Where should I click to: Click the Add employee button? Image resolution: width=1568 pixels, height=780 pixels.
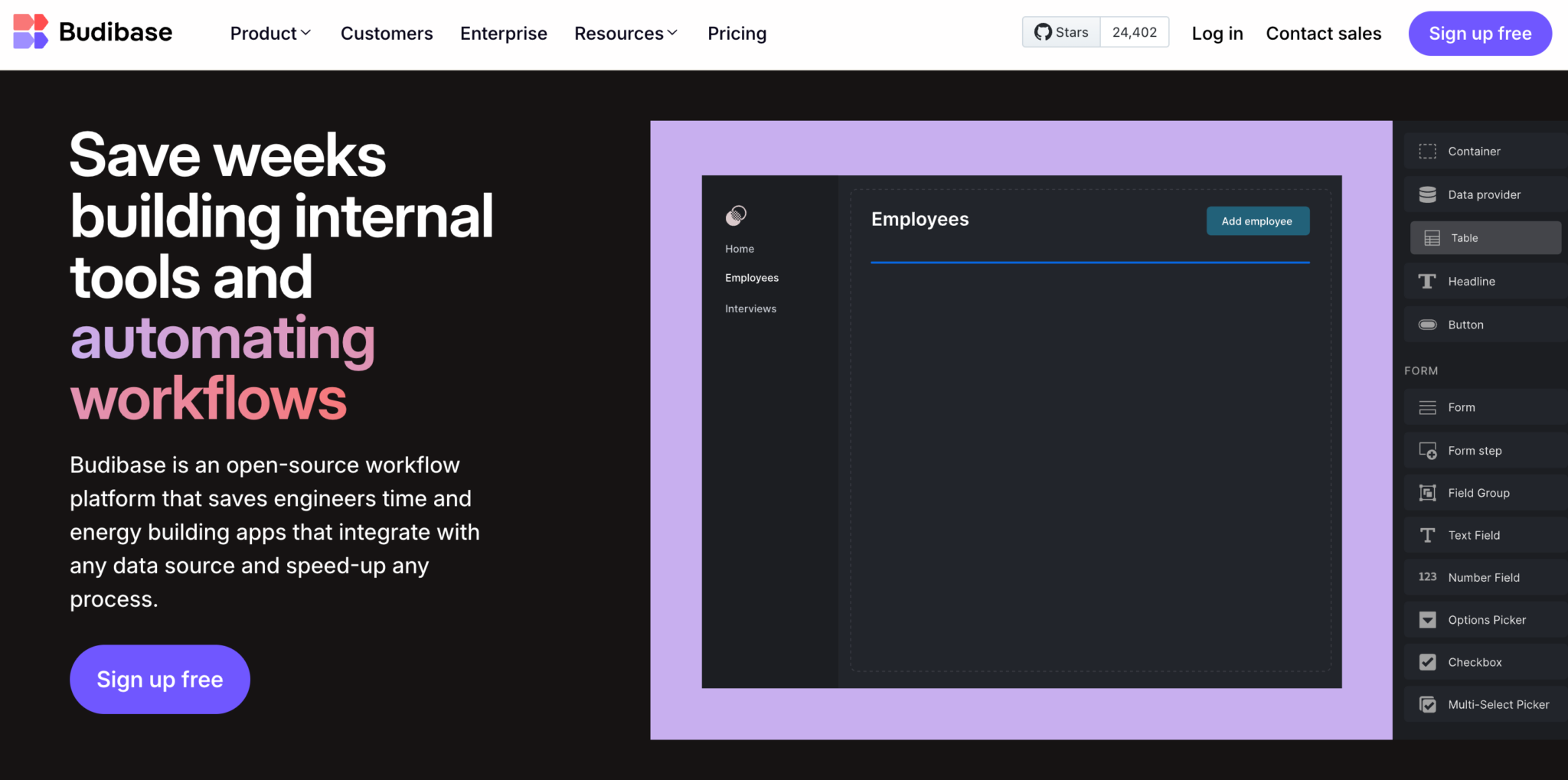(x=1258, y=220)
